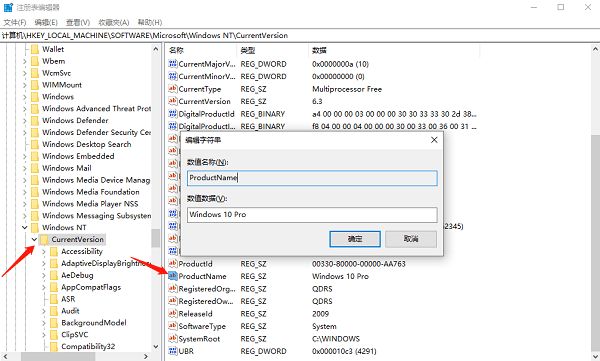Collapse the Windows NT tree node
This screenshot has width=600, height=361.
(24, 228)
